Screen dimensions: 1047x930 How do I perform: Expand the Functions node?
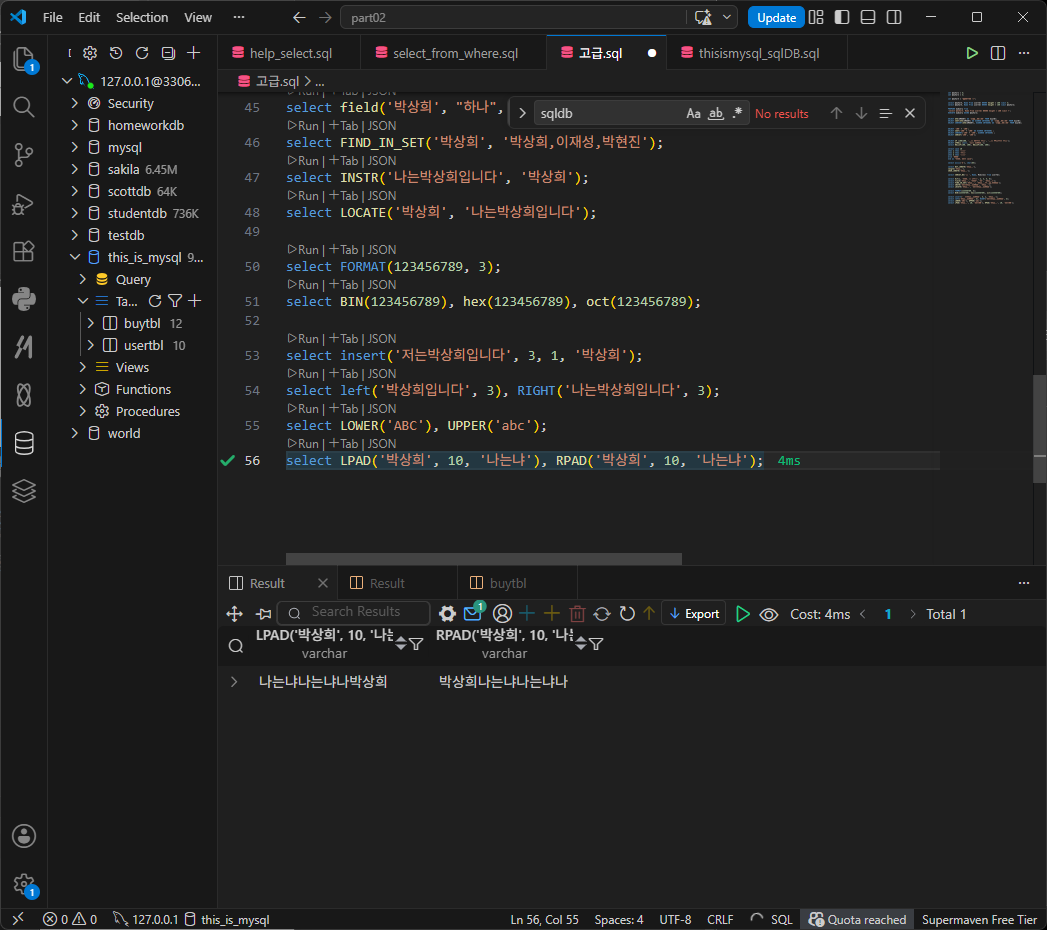click(x=83, y=389)
